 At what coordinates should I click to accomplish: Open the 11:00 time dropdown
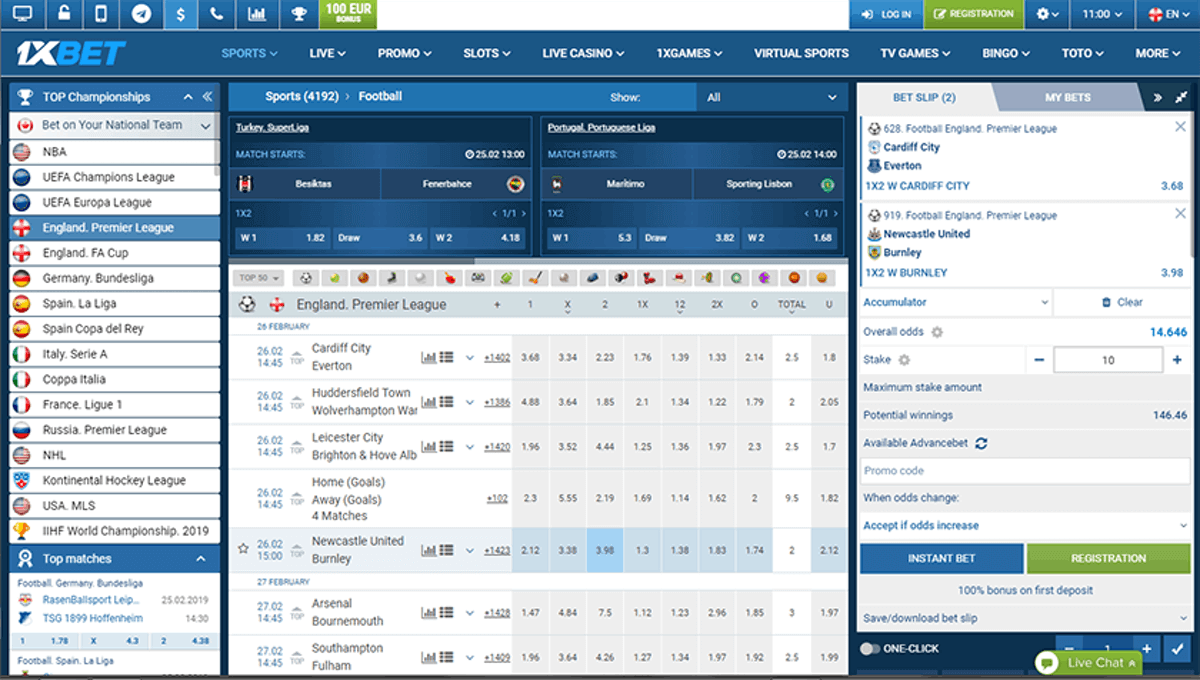pyautogui.click(x=1102, y=14)
